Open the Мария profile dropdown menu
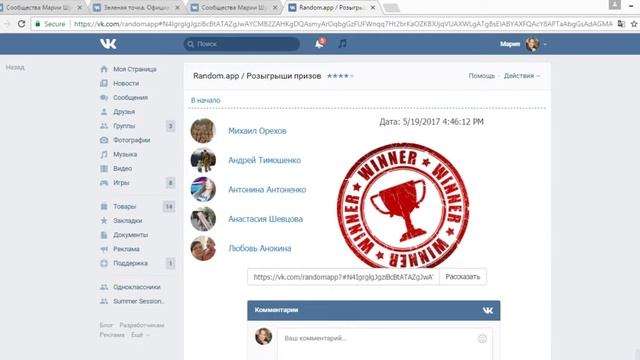Viewport: 640px width, 360px height. coord(523,44)
